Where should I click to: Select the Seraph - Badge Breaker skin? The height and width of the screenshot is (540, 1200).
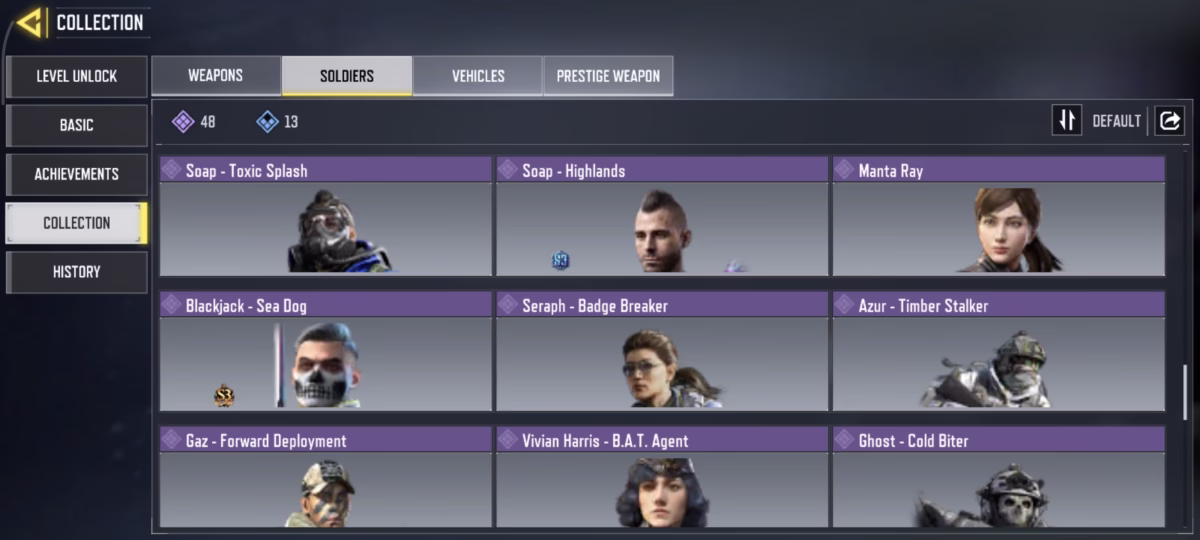662,351
